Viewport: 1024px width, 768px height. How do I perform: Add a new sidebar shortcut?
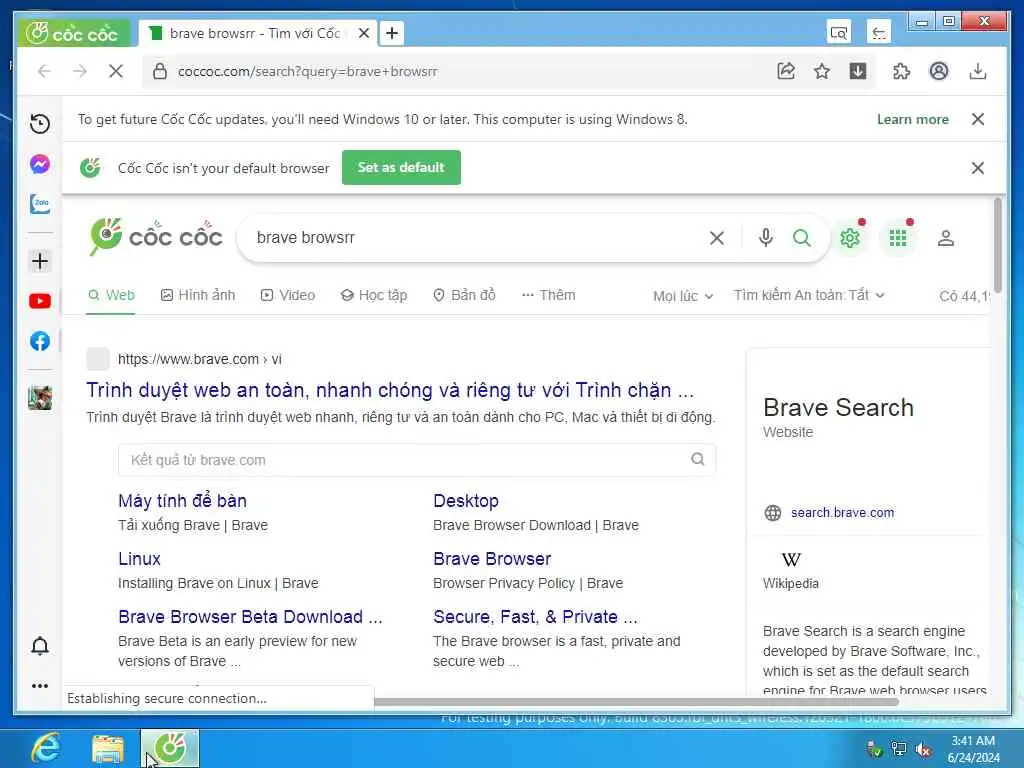[x=40, y=261]
